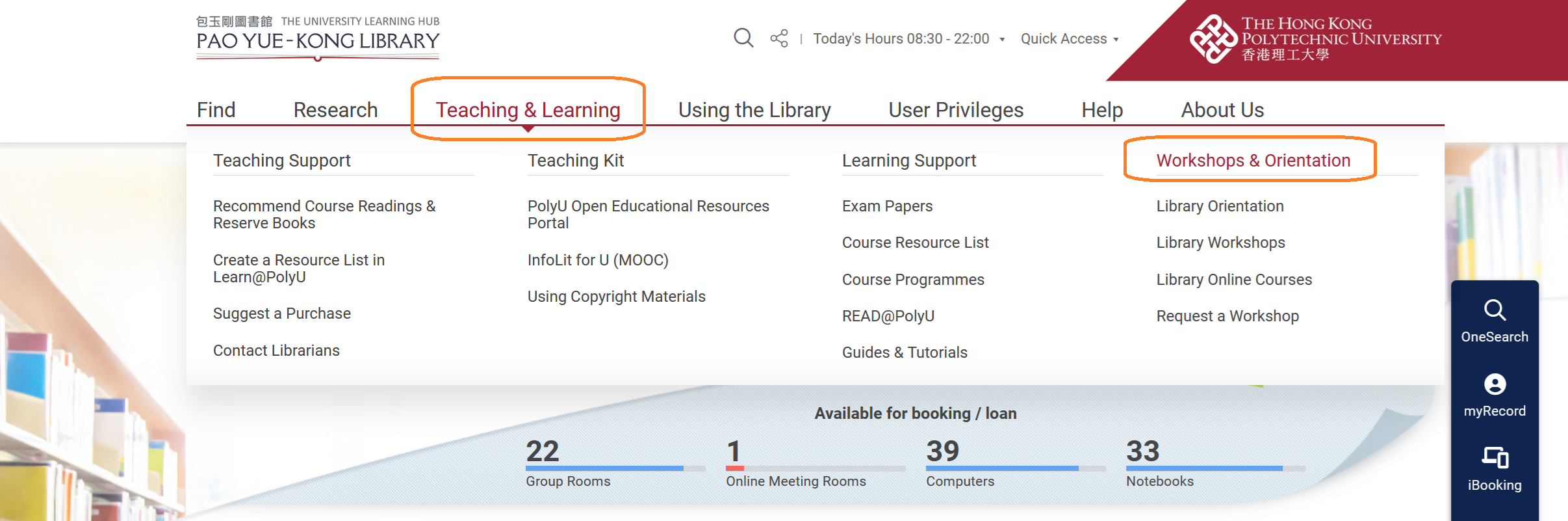Viewport: 1568px width, 521px height.
Task: Open Course Programmes link
Action: pyautogui.click(x=913, y=280)
